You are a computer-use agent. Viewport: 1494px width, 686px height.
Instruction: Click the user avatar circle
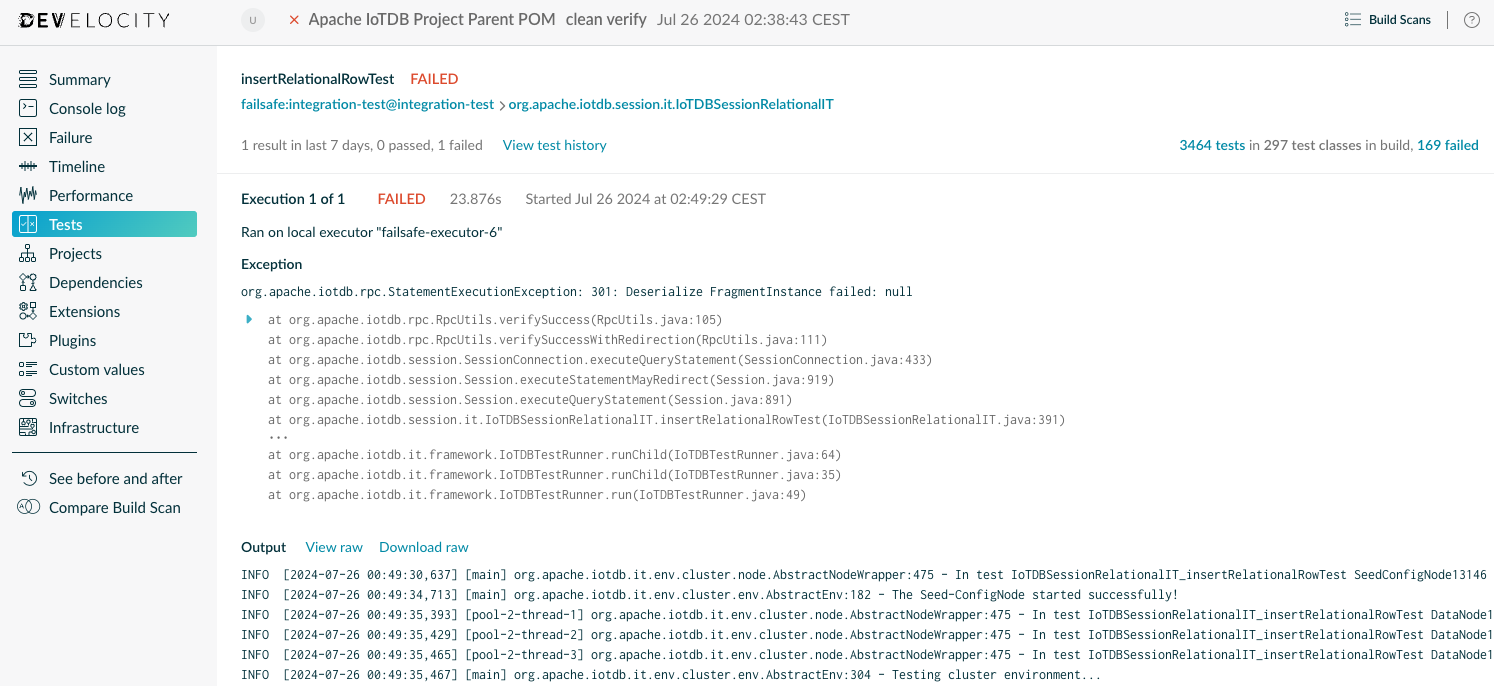coord(252,19)
